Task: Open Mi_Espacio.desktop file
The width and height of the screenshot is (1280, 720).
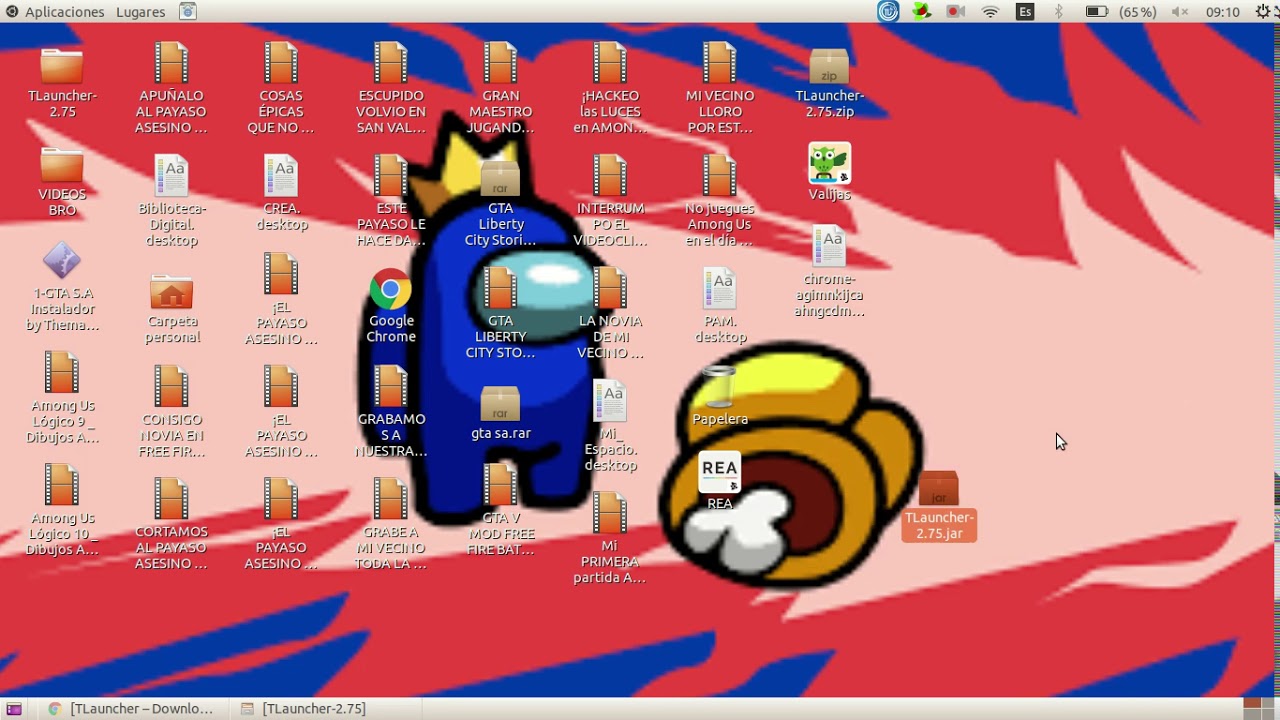Action: [x=610, y=402]
